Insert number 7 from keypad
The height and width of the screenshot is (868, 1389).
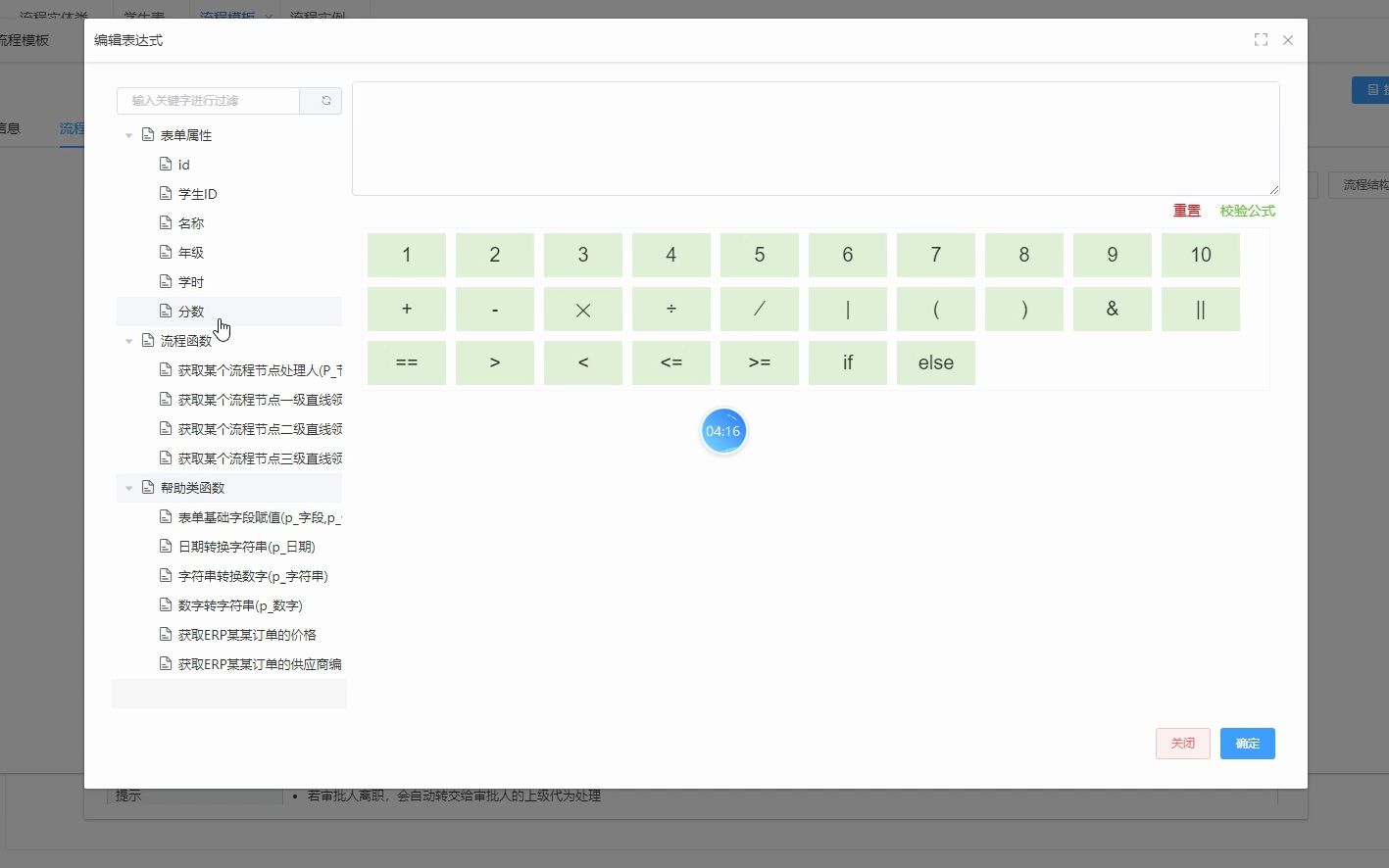click(936, 255)
